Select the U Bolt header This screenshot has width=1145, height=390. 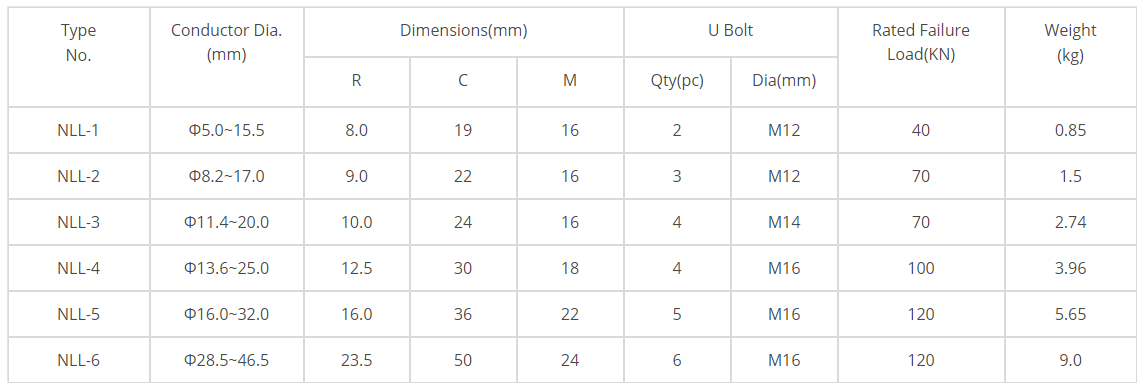[731, 32]
